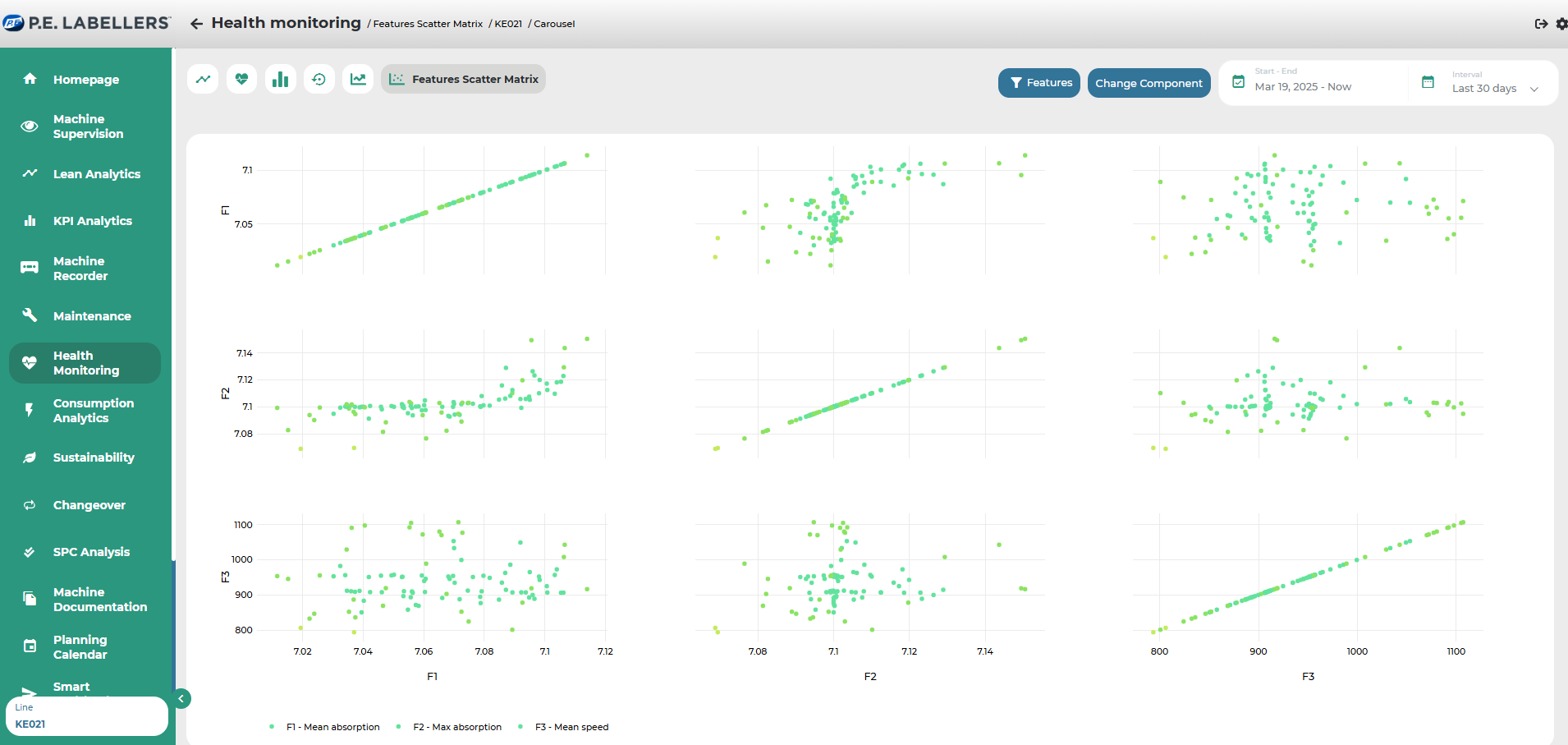1568x745 pixels.
Task: Open the line trend chart view
Action: [x=203, y=80]
